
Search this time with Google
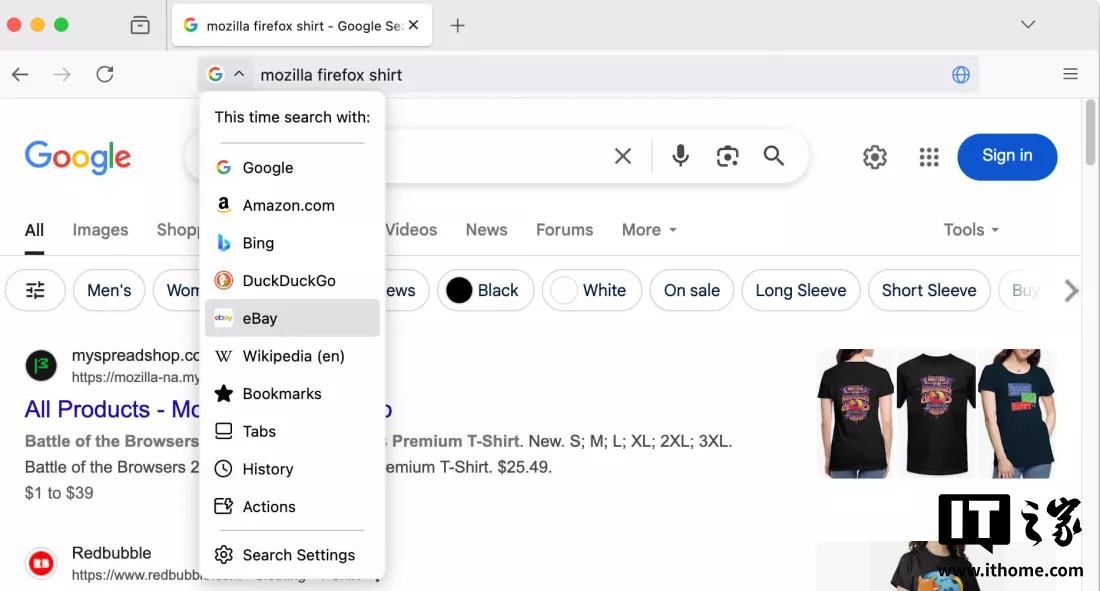(293, 168)
